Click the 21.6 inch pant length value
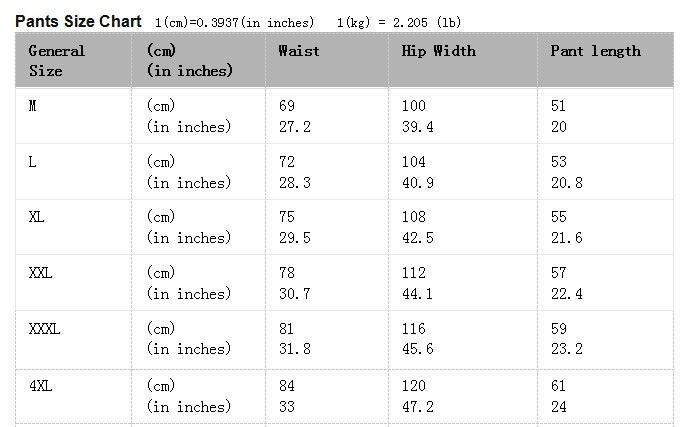 (x=566, y=238)
